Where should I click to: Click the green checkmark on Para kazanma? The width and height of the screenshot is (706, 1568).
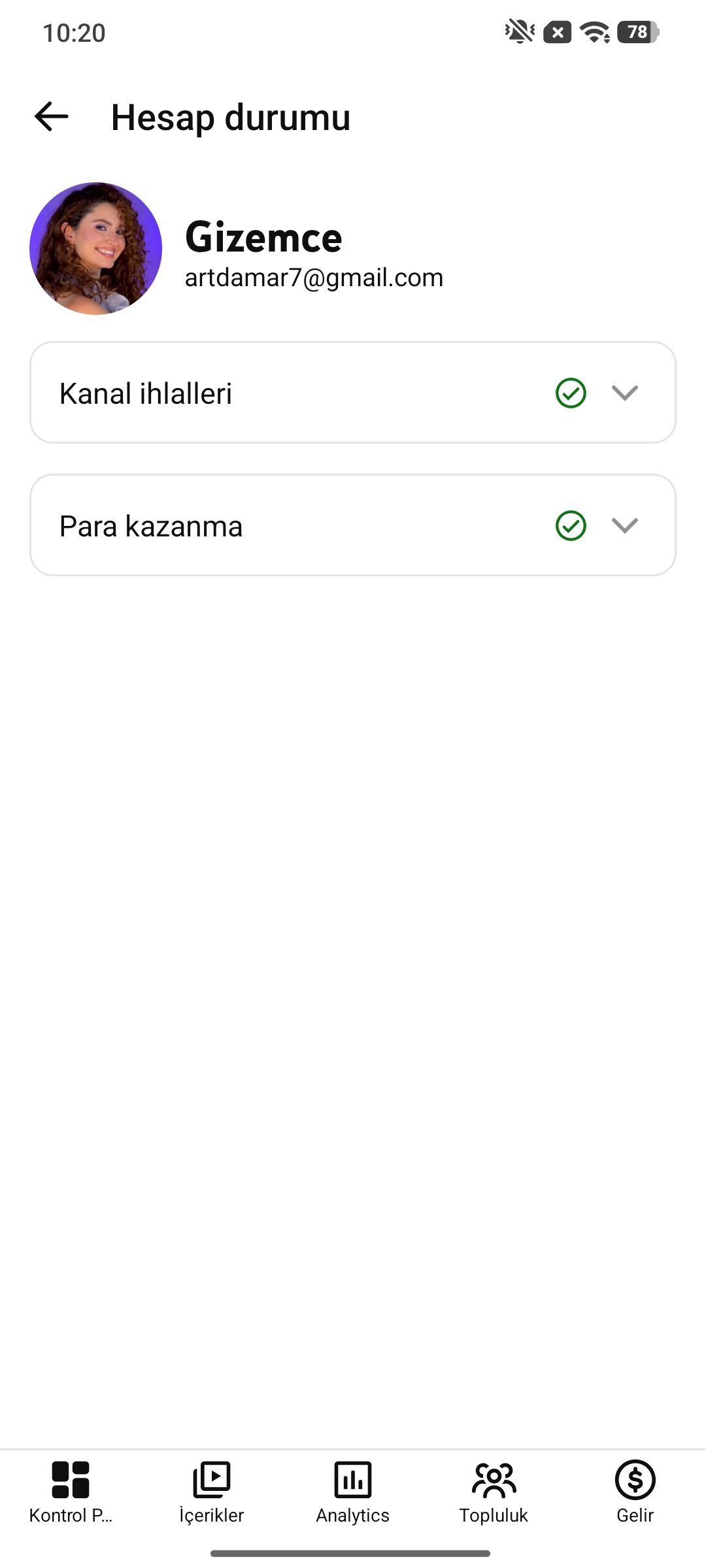(571, 525)
